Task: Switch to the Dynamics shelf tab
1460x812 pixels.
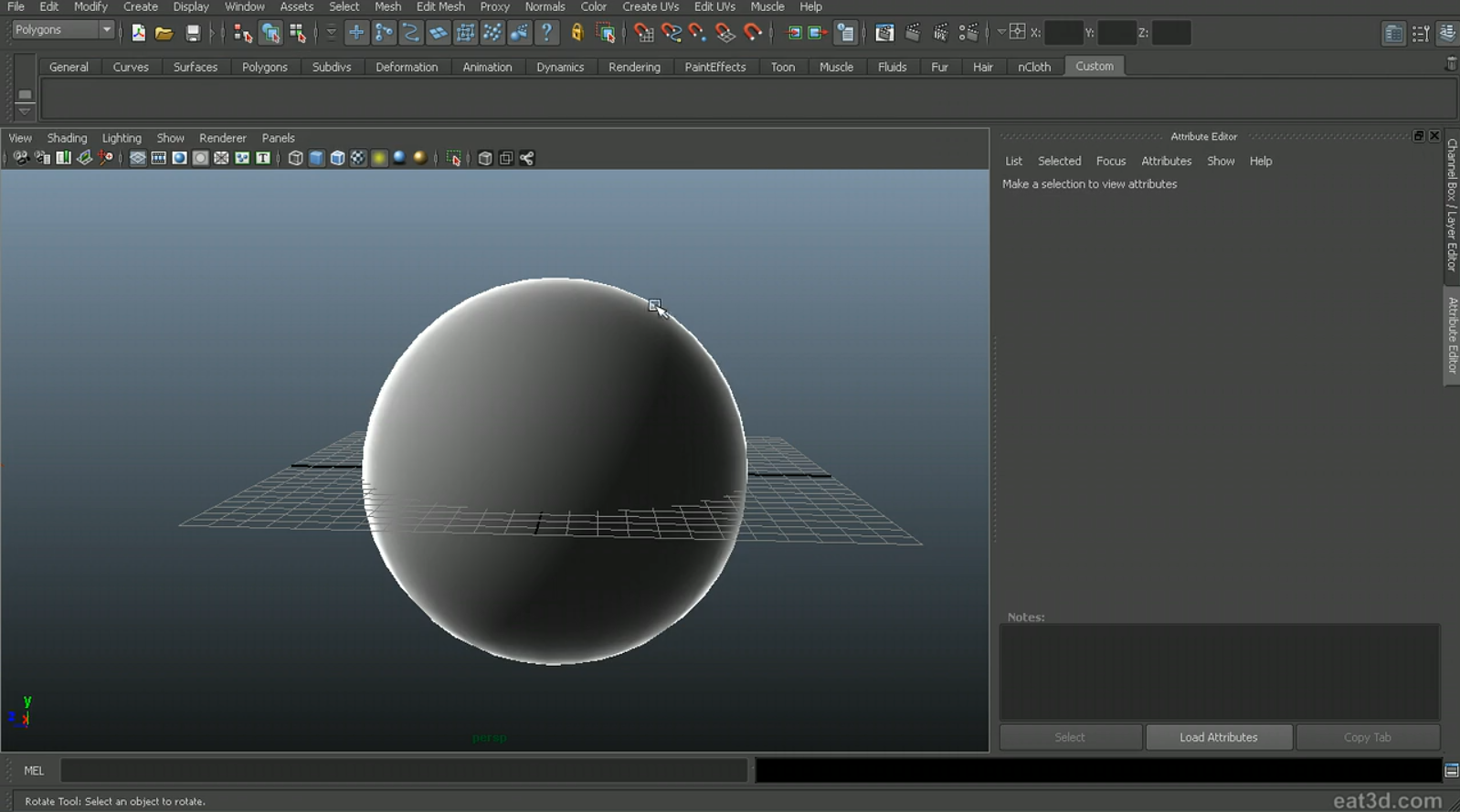Action: click(559, 67)
